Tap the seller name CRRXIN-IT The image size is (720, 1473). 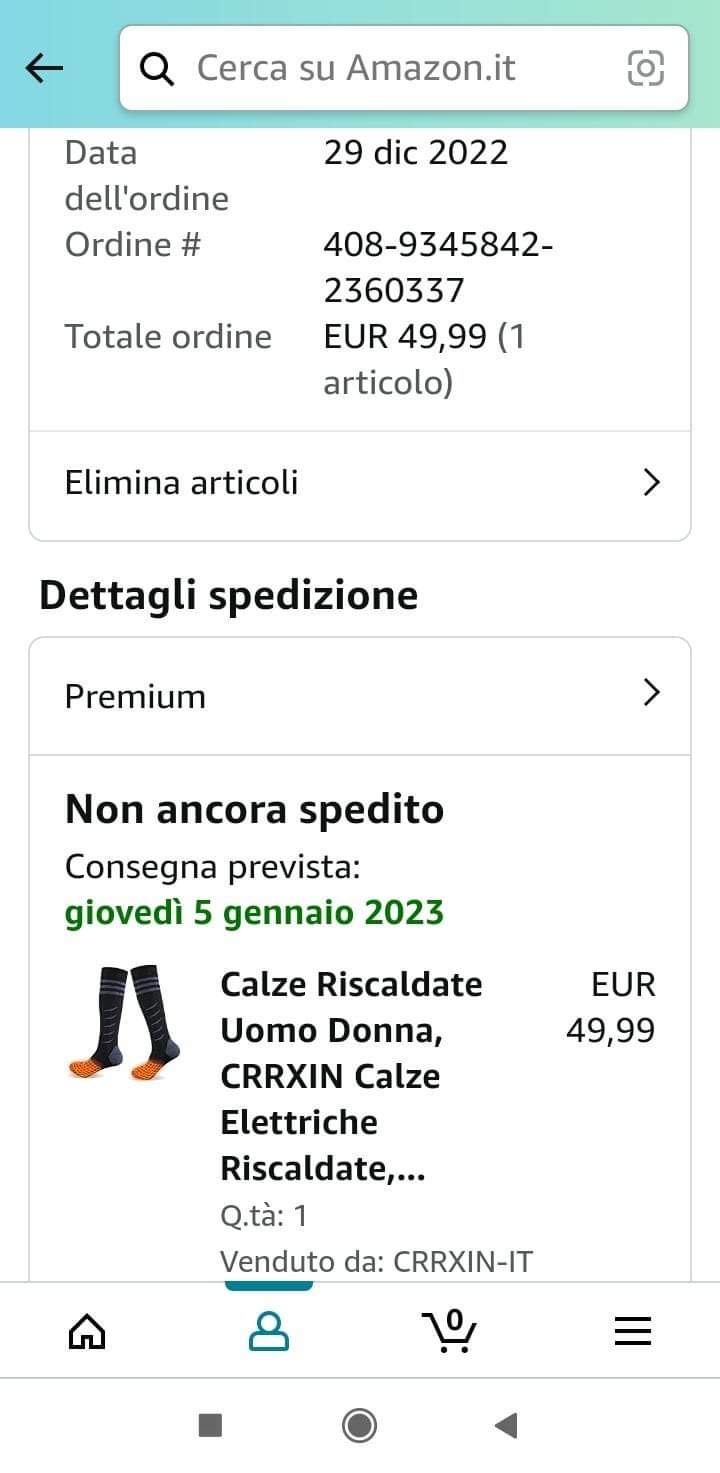462,1261
